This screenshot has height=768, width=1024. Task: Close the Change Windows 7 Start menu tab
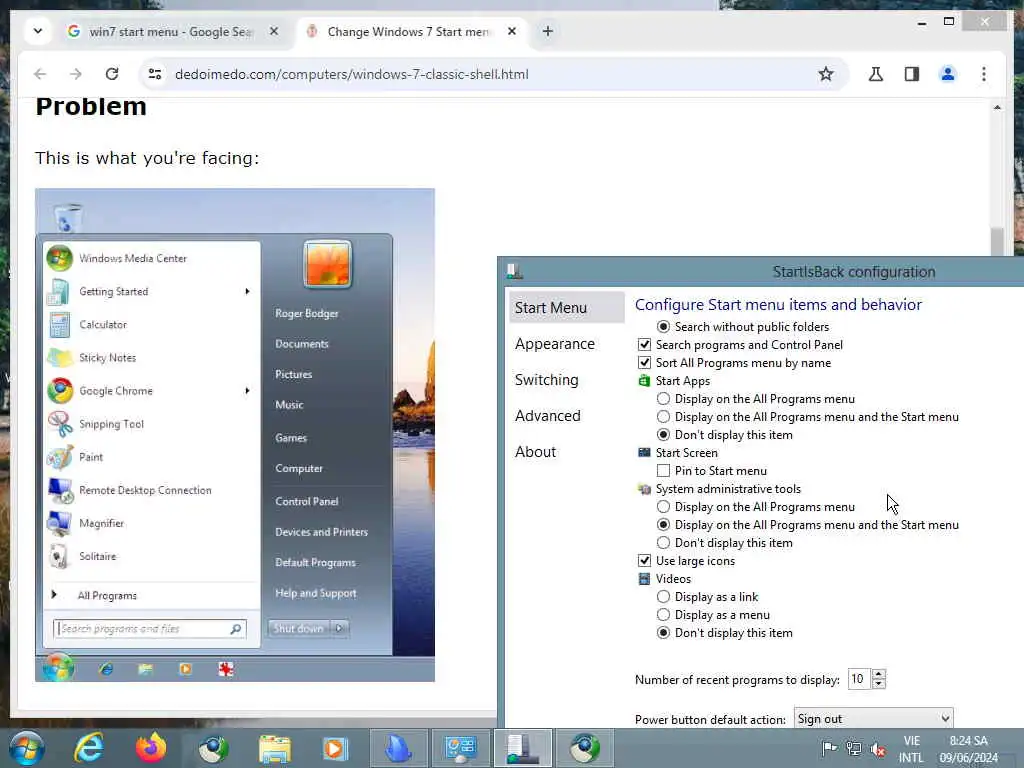512,31
